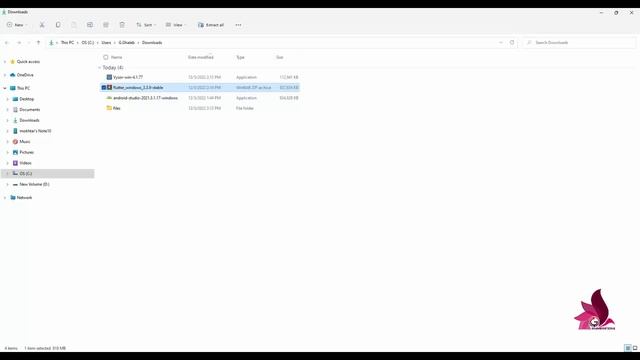The image size is (640, 360).
Task: Click OS (C:) in the address breadcrumb
Action: [x=87, y=42]
